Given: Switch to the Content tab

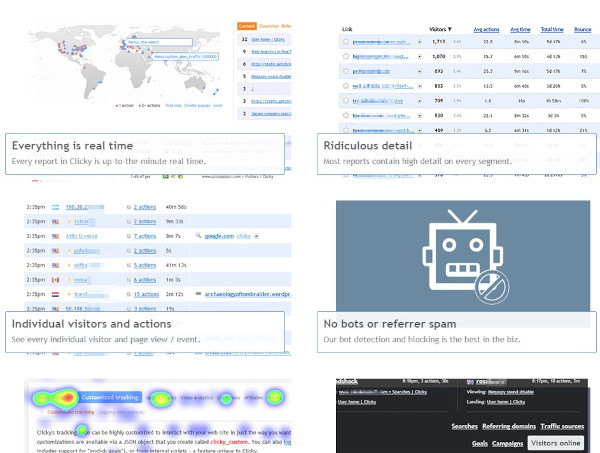Looking at the screenshot, I should pyautogui.click(x=246, y=26).
